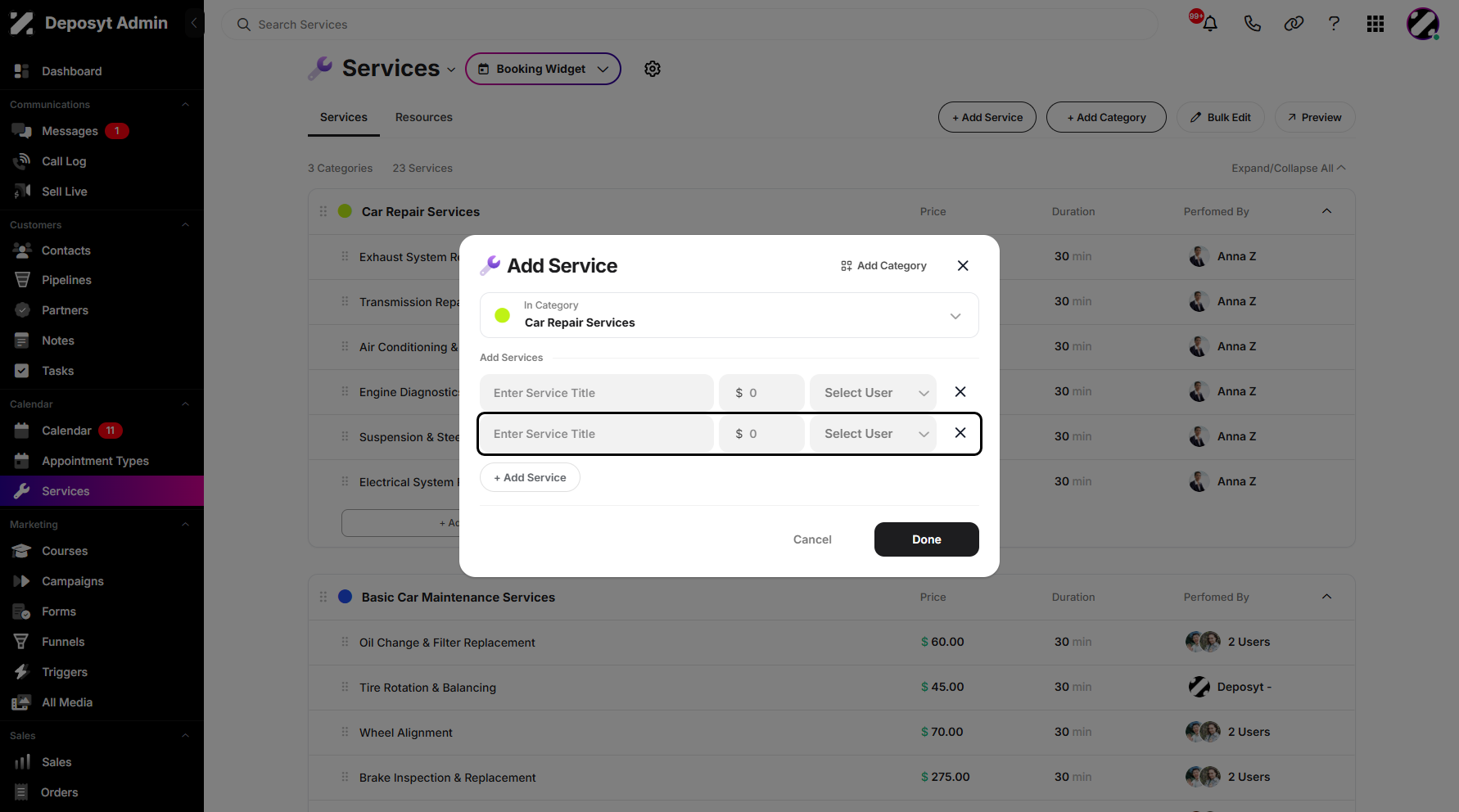Open the help question mark icon
This screenshot has height=812, width=1459.
[x=1334, y=24]
